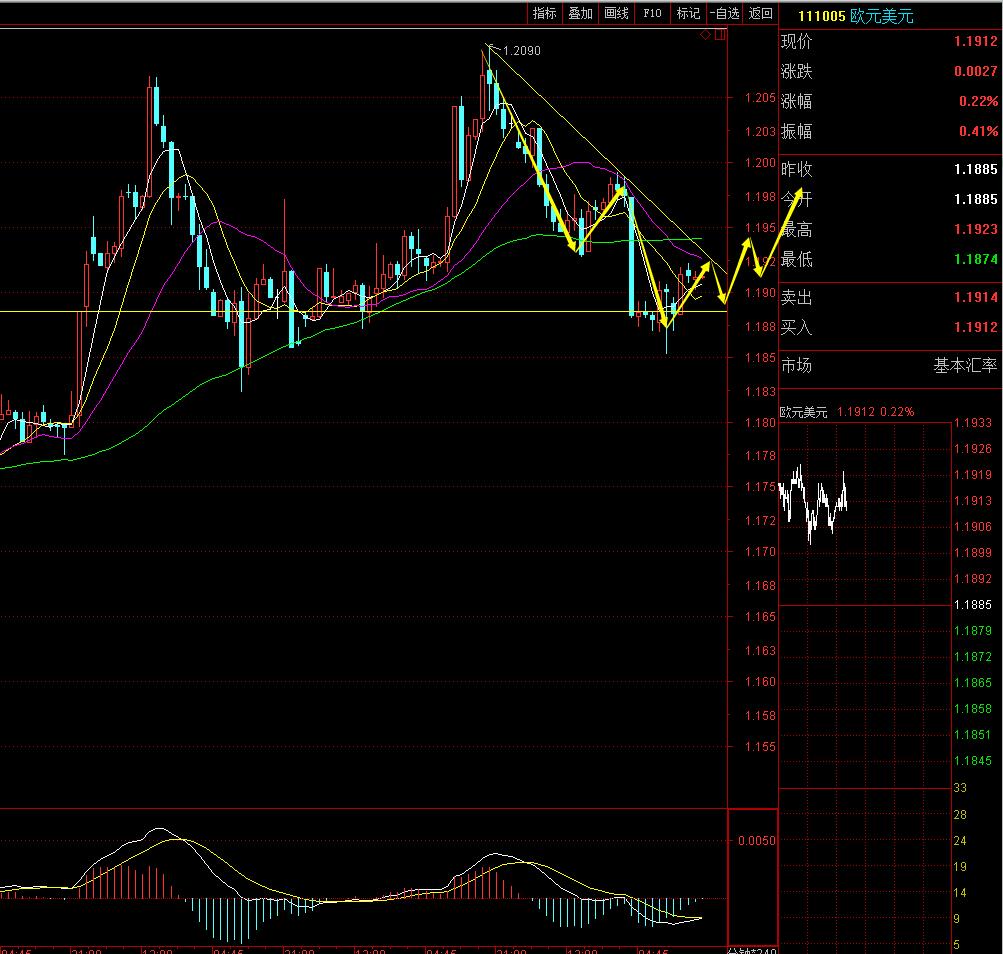Click the 基本汇率 market label
Screen dimensions: 1003x954
click(964, 366)
